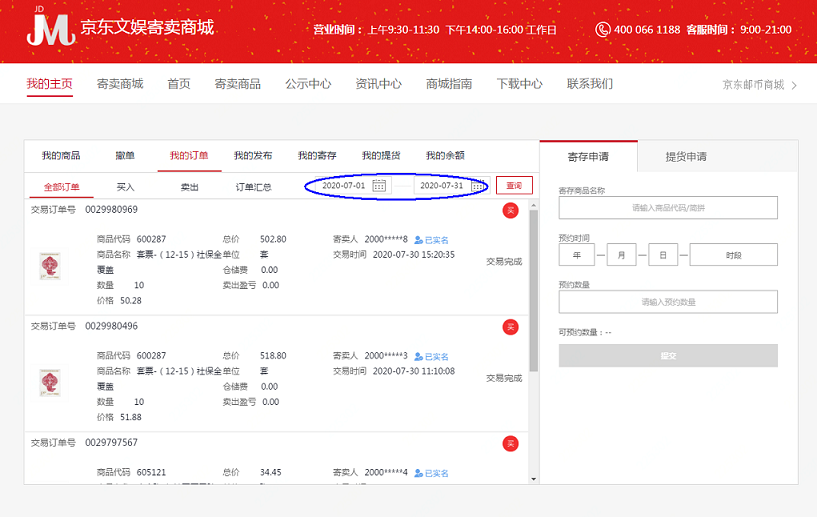Click the red 买 badge on order 0029980969
The width and height of the screenshot is (817, 517).
click(510, 210)
